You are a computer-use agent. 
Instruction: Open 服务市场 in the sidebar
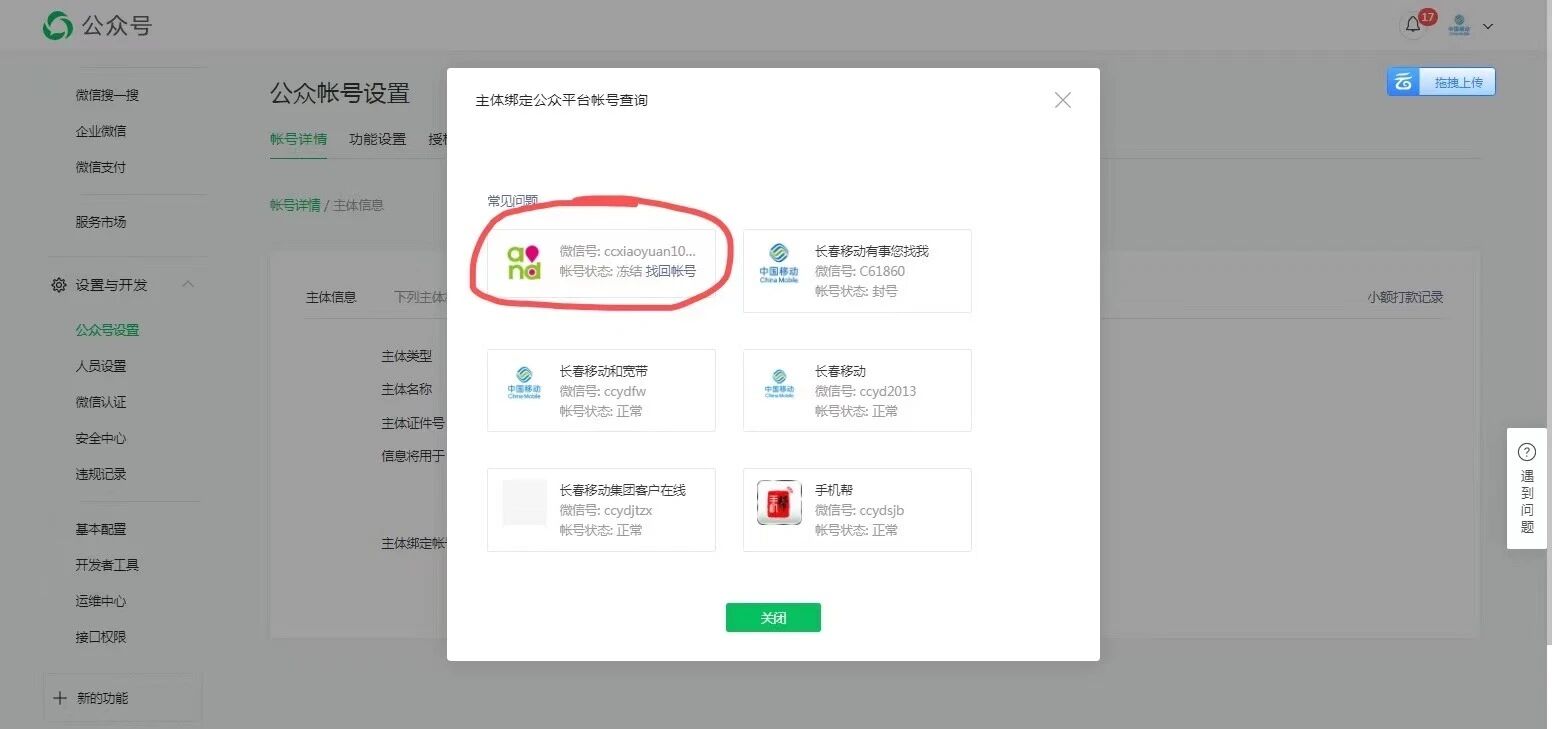101,222
